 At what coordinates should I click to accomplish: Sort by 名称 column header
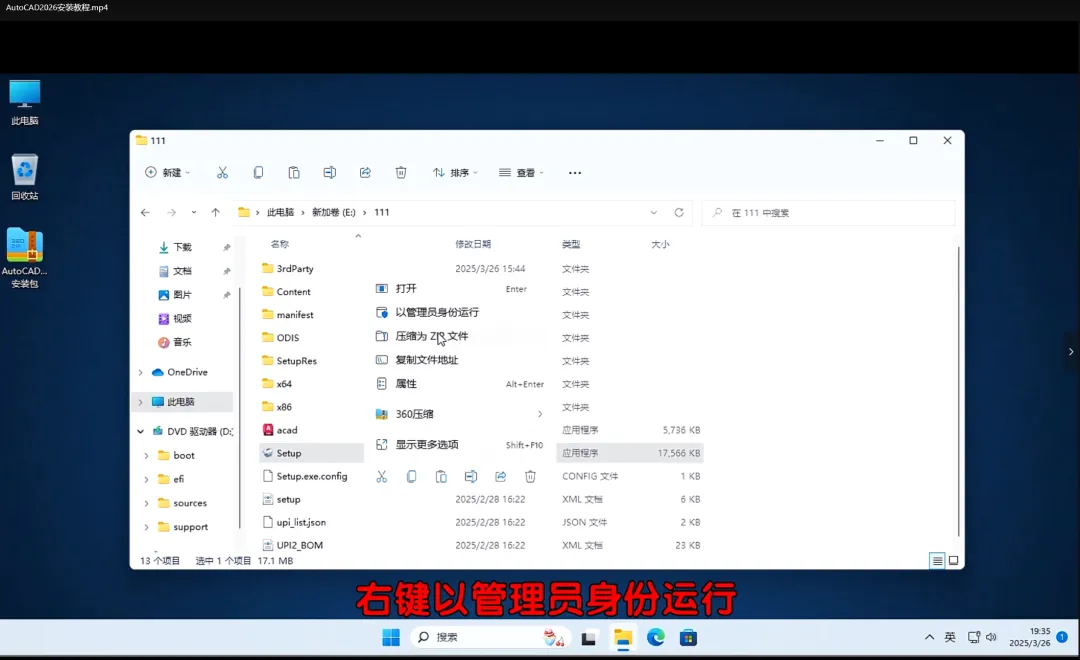pyautogui.click(x=280, y=244)
